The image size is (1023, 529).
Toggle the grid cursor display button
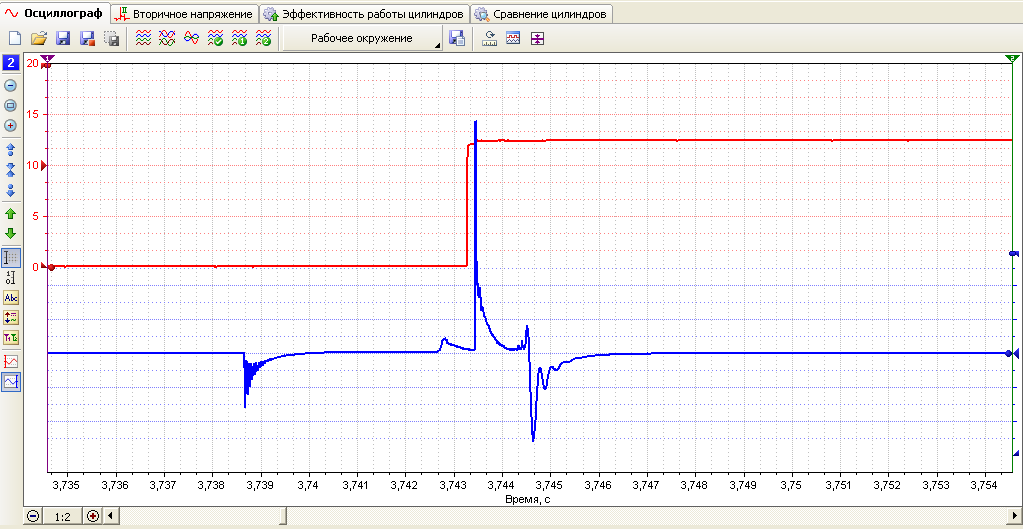click(11, 257)
